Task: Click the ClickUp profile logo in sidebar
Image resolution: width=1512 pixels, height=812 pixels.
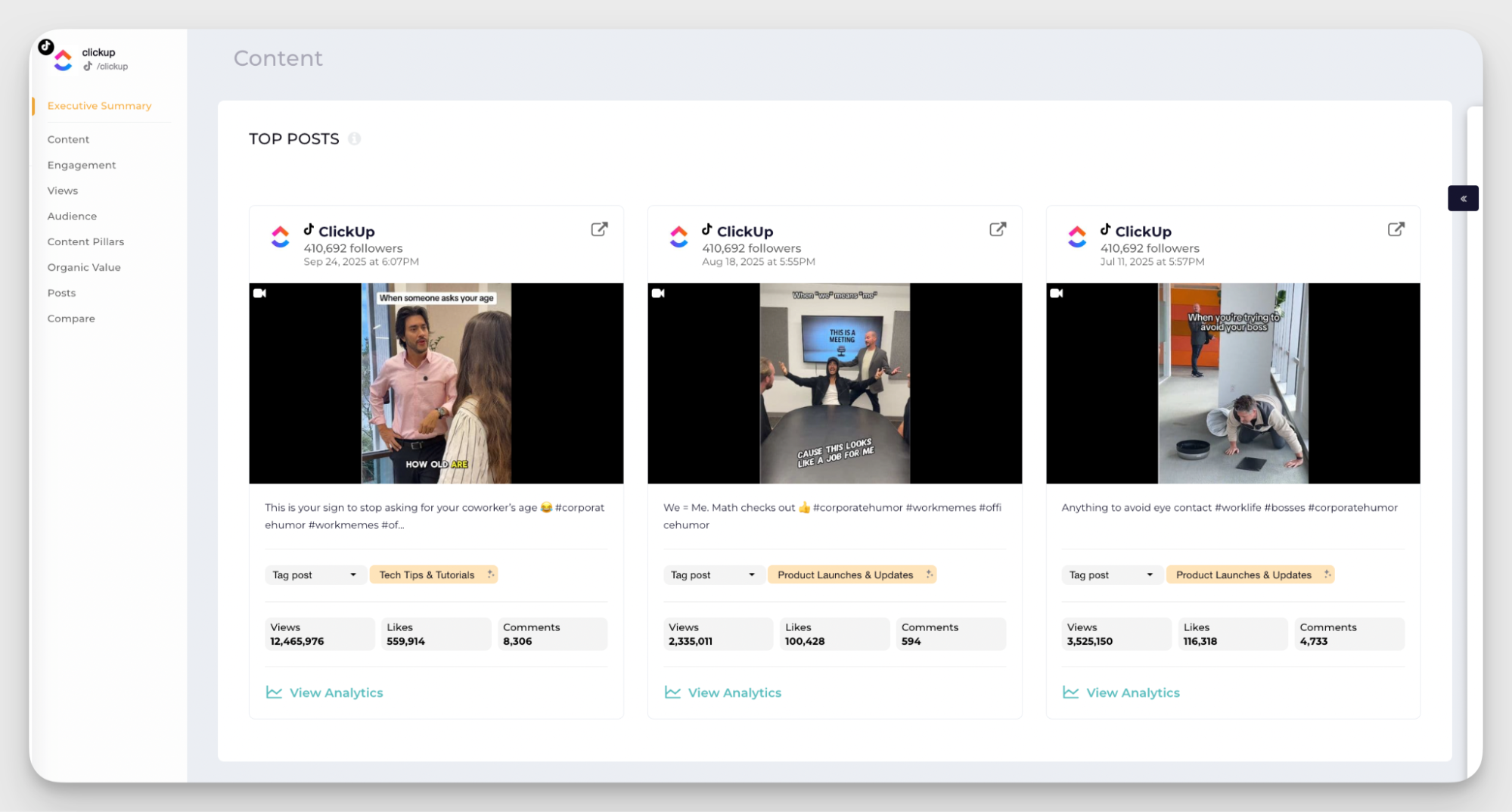Action: pyautogui.click(x=62, y=60)
